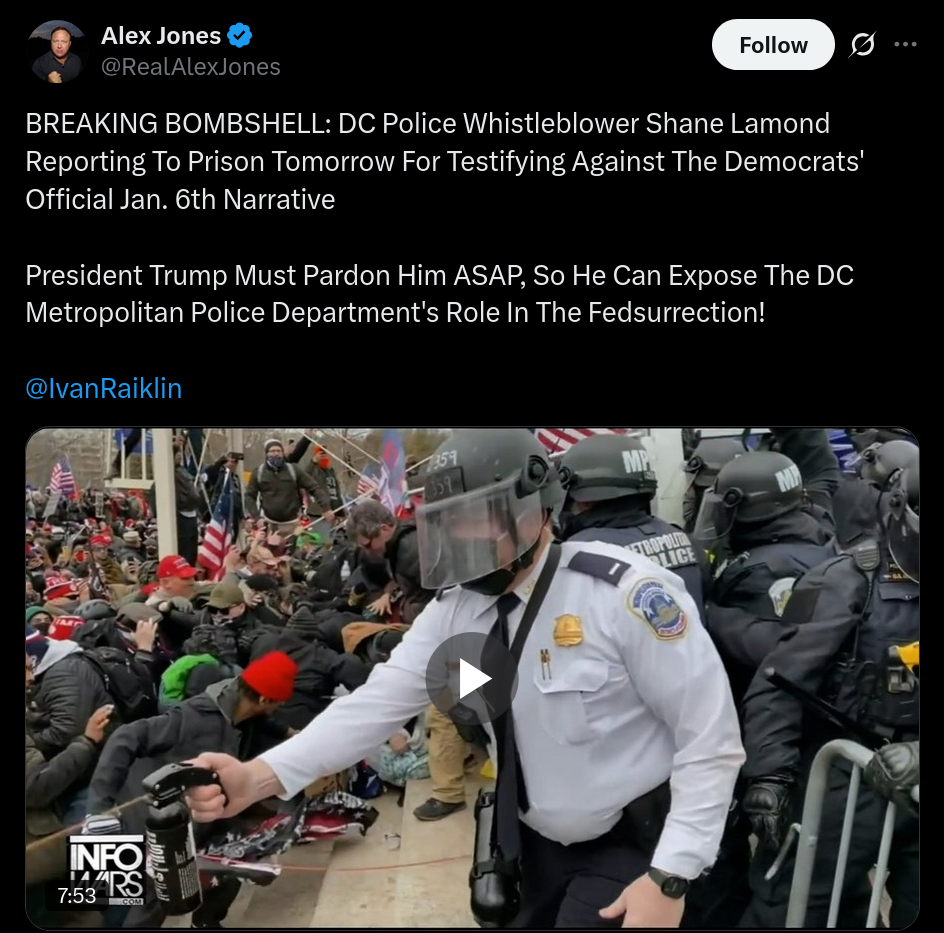Viewport: 944px width, 933px height.
Task: Open the @RealAlexJones handle link
Action: 190,67
